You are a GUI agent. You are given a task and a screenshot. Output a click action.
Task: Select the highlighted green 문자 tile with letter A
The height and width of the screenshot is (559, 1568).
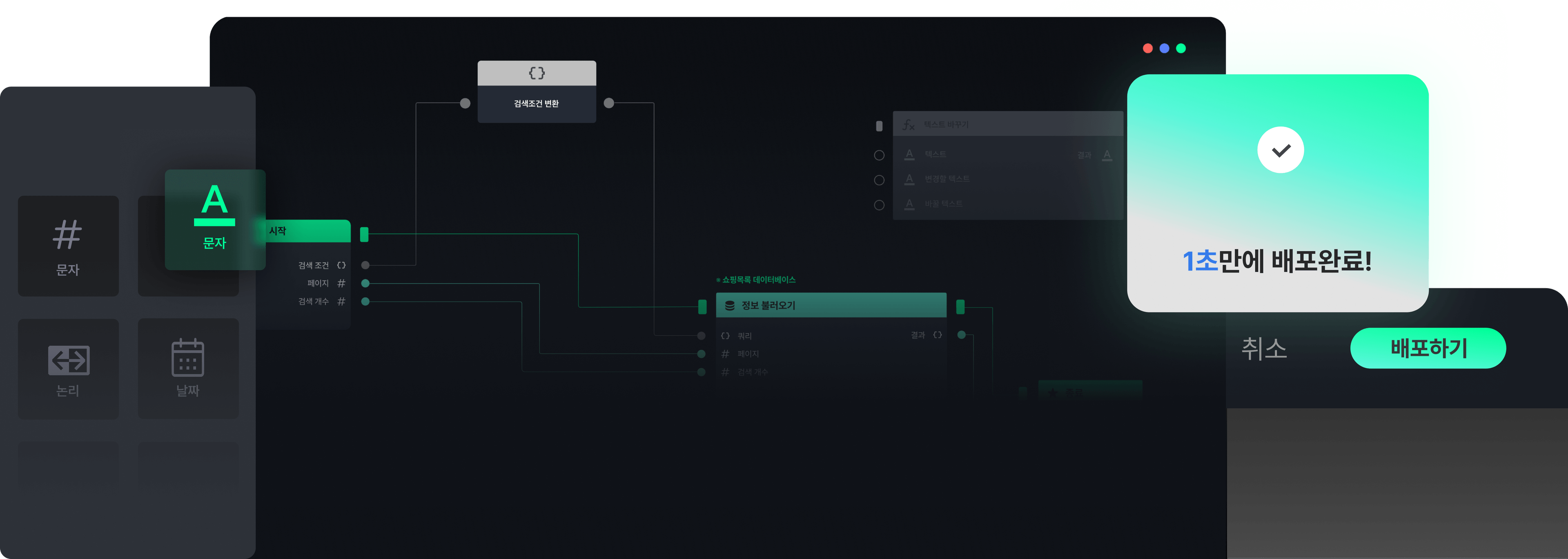[x=215, y=220]
